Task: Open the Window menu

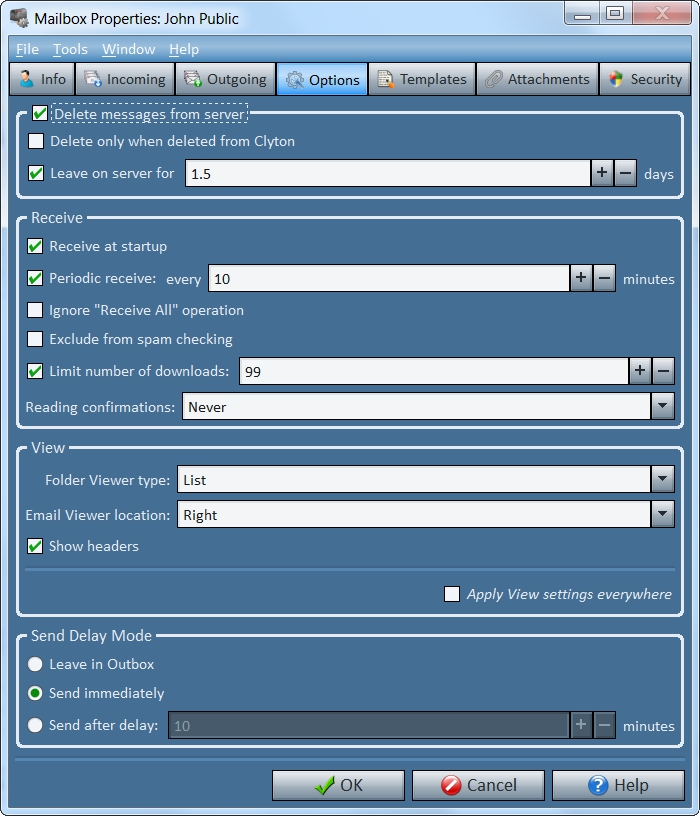Action: click(x=129, y=49)
